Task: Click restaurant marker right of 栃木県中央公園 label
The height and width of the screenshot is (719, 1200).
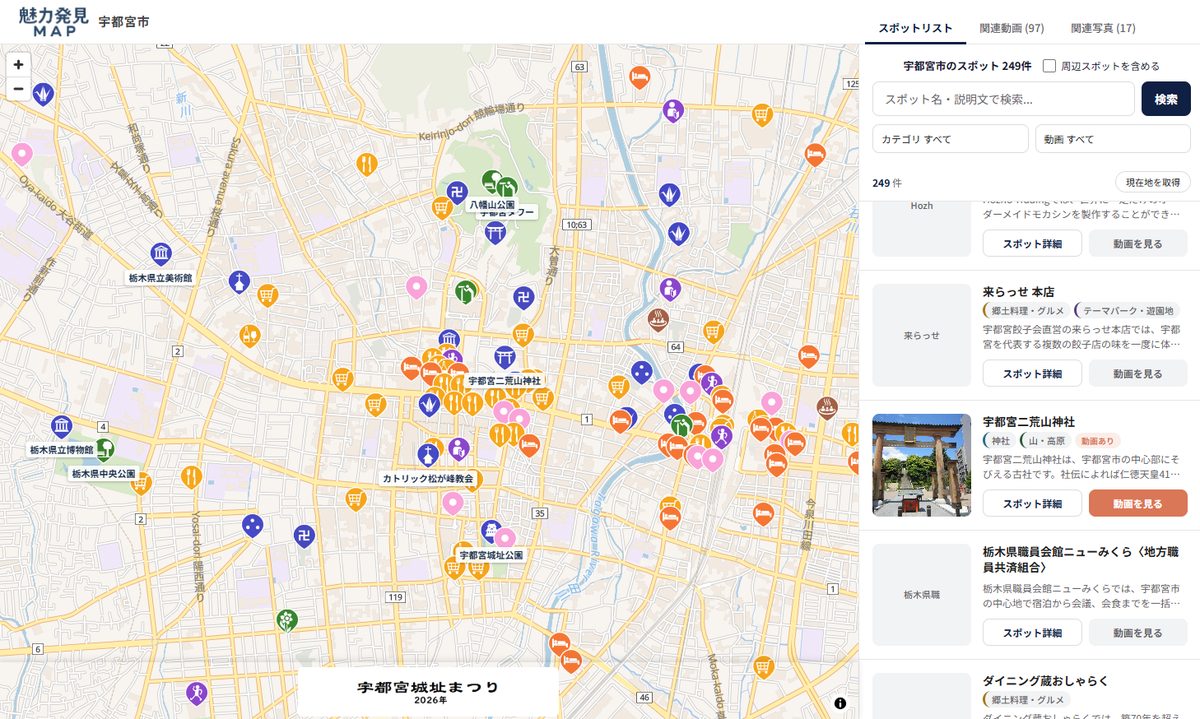Action: tap(192, 478)
